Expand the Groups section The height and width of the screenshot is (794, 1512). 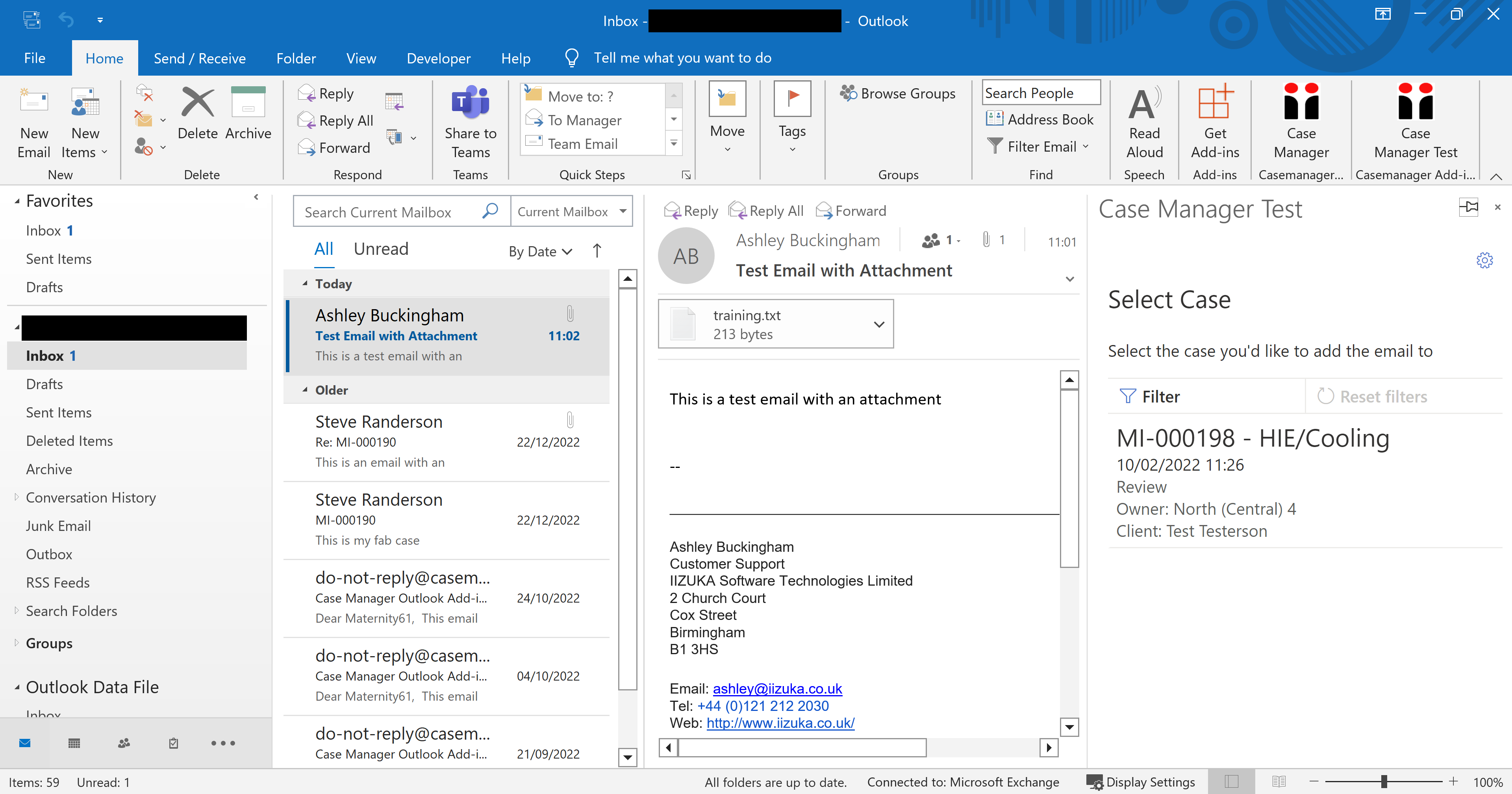(17, 643)
